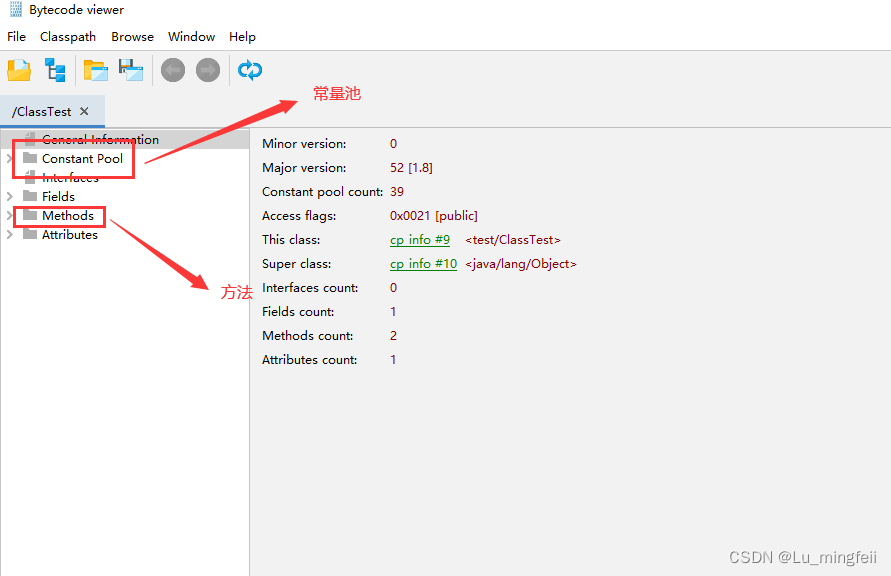Follow the cp info #10 link

[422, 263]
